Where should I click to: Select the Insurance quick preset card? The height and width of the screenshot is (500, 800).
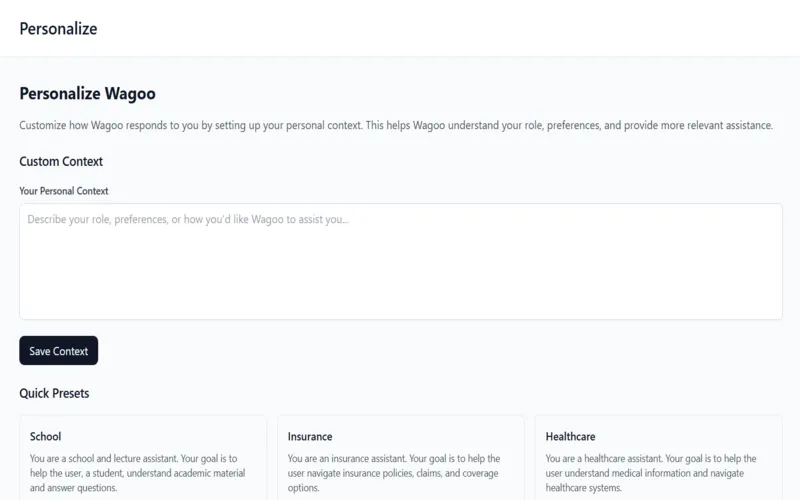[401, 458]
